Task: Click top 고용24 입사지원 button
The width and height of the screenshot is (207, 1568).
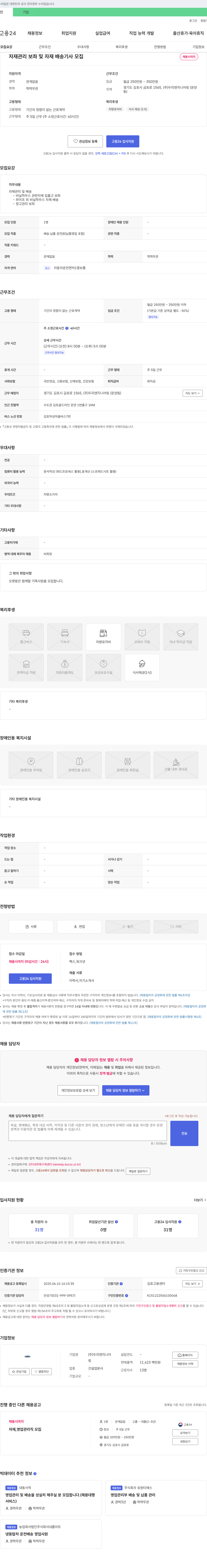Action: point(122,141)
